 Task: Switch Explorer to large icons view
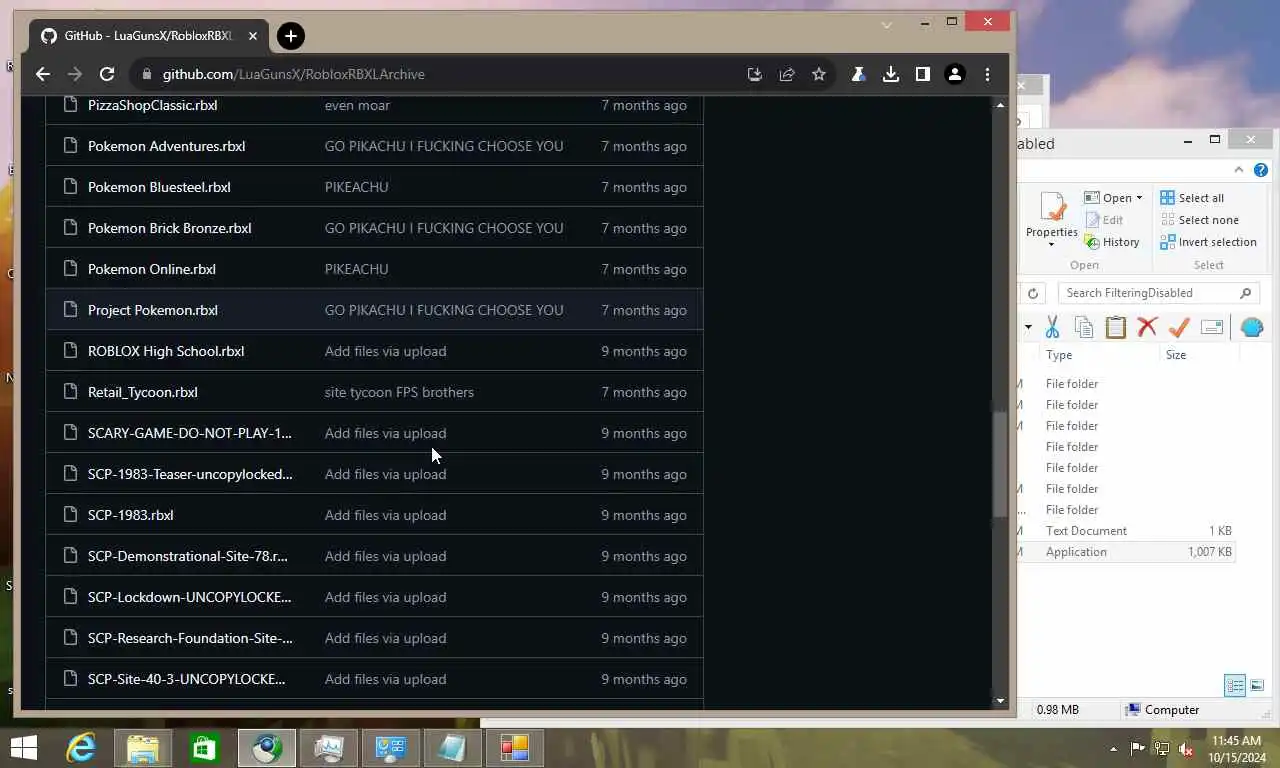[x=1257, y=686]
